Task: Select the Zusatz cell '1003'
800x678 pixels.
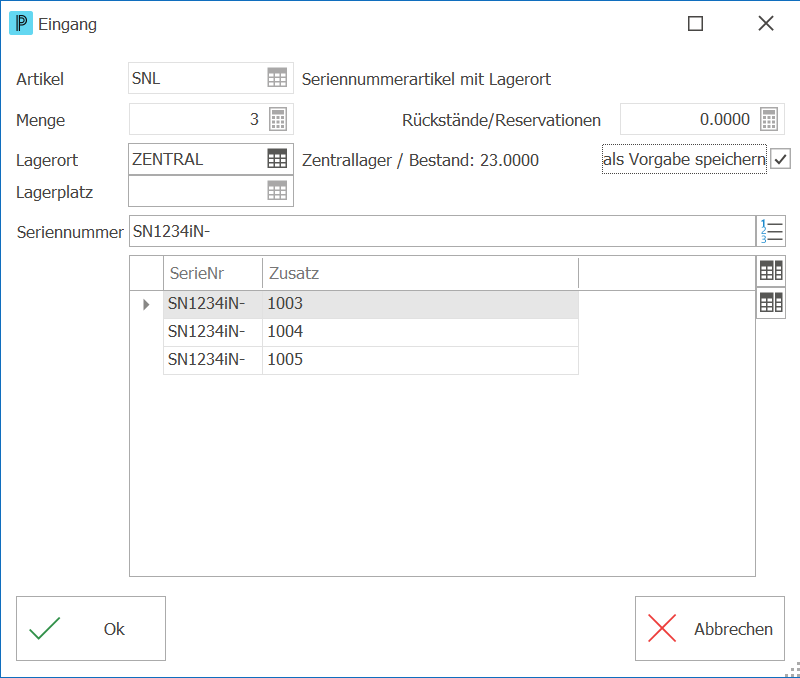Action: tap(420, 305)
